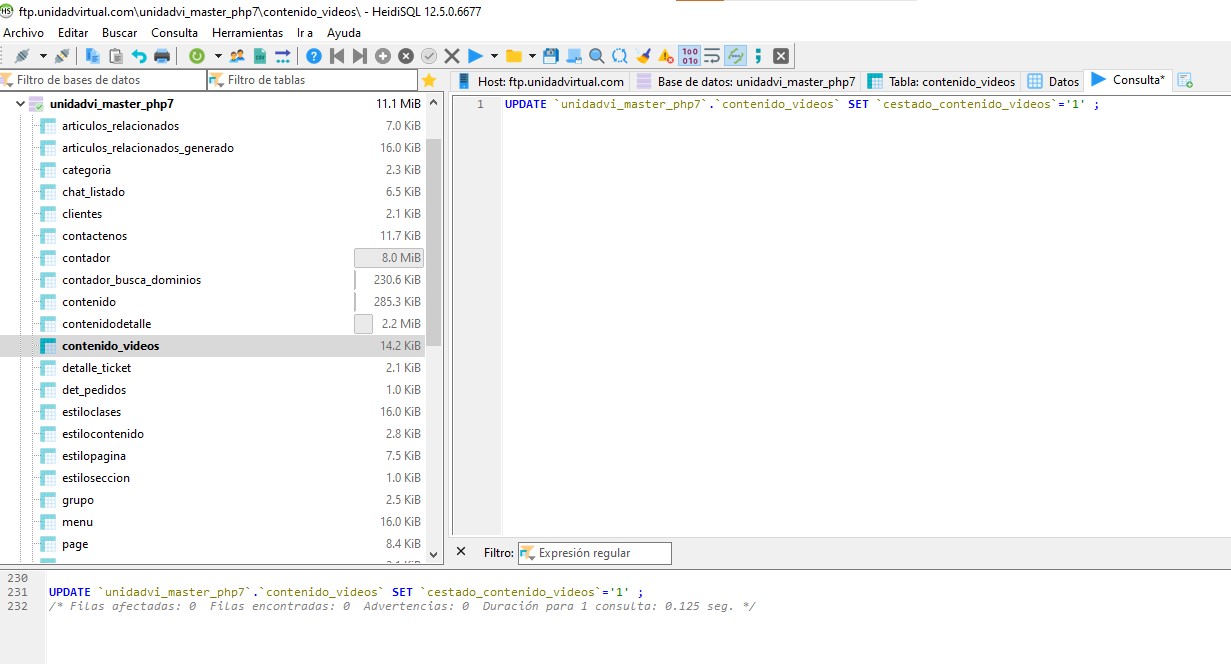1231x664 pixels.
Task: Open the Consulta menu
Action: click(x=175, y=33)
